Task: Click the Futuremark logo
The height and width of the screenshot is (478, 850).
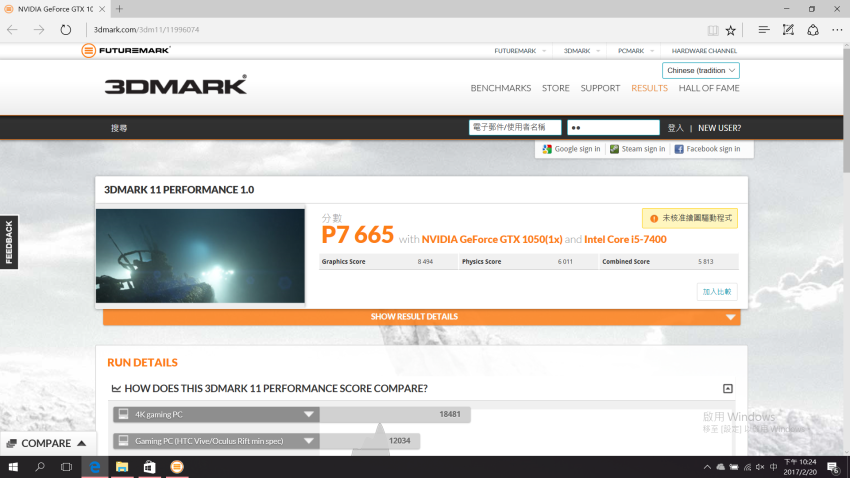Action: click(126, 50)
